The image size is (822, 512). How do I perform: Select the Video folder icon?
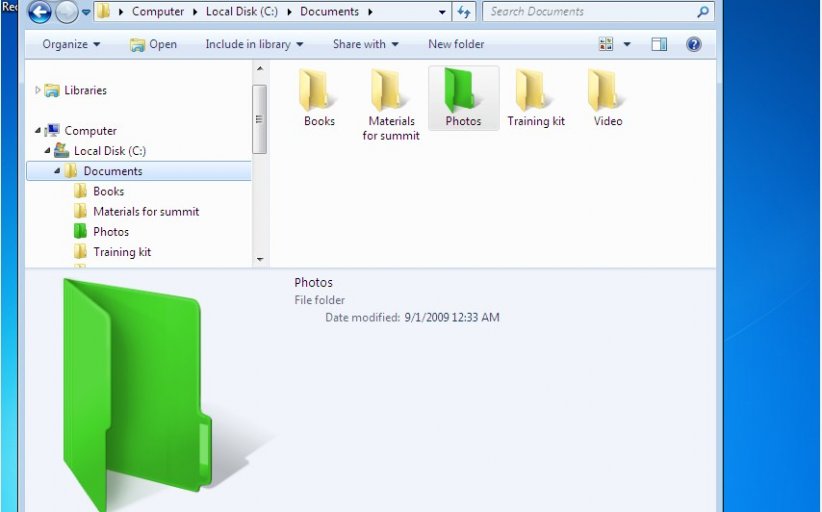tap(607, 90)
